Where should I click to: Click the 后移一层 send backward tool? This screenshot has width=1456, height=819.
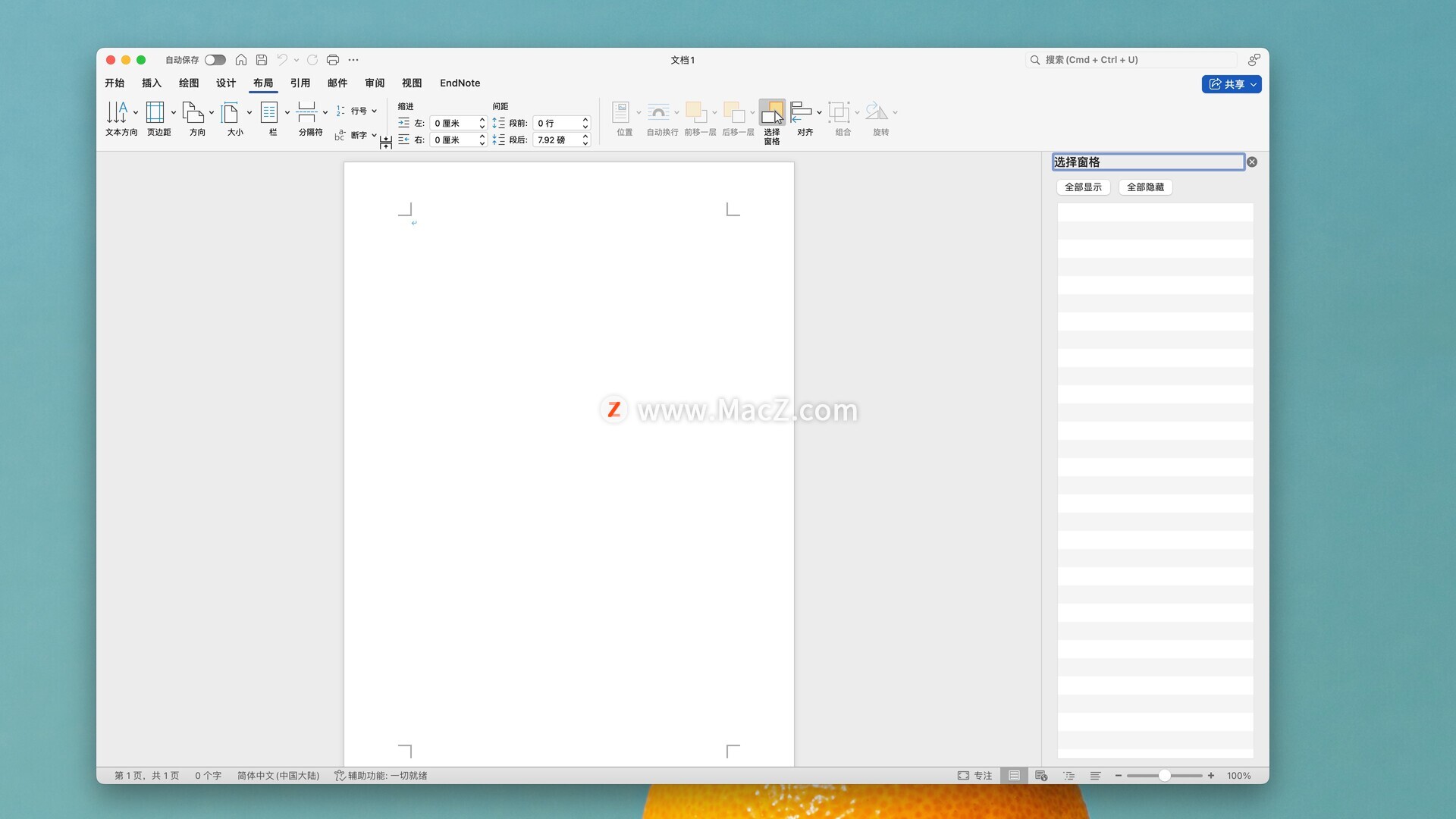[x=738, y=118]
